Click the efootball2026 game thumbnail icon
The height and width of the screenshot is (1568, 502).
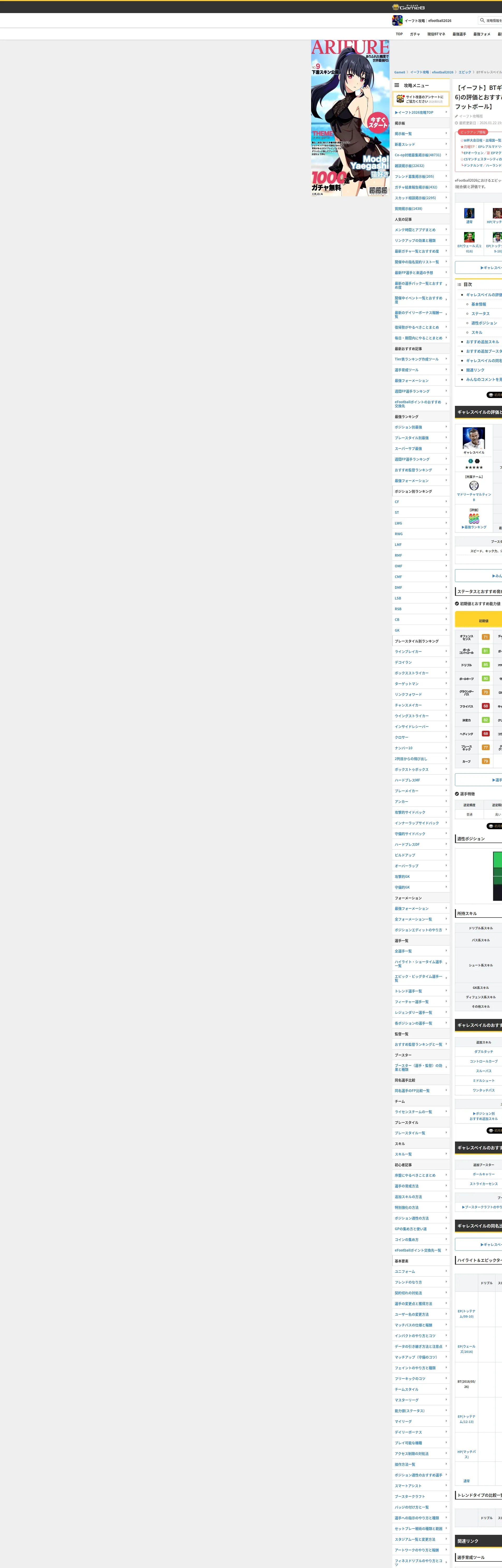click(x=397, y=21)
